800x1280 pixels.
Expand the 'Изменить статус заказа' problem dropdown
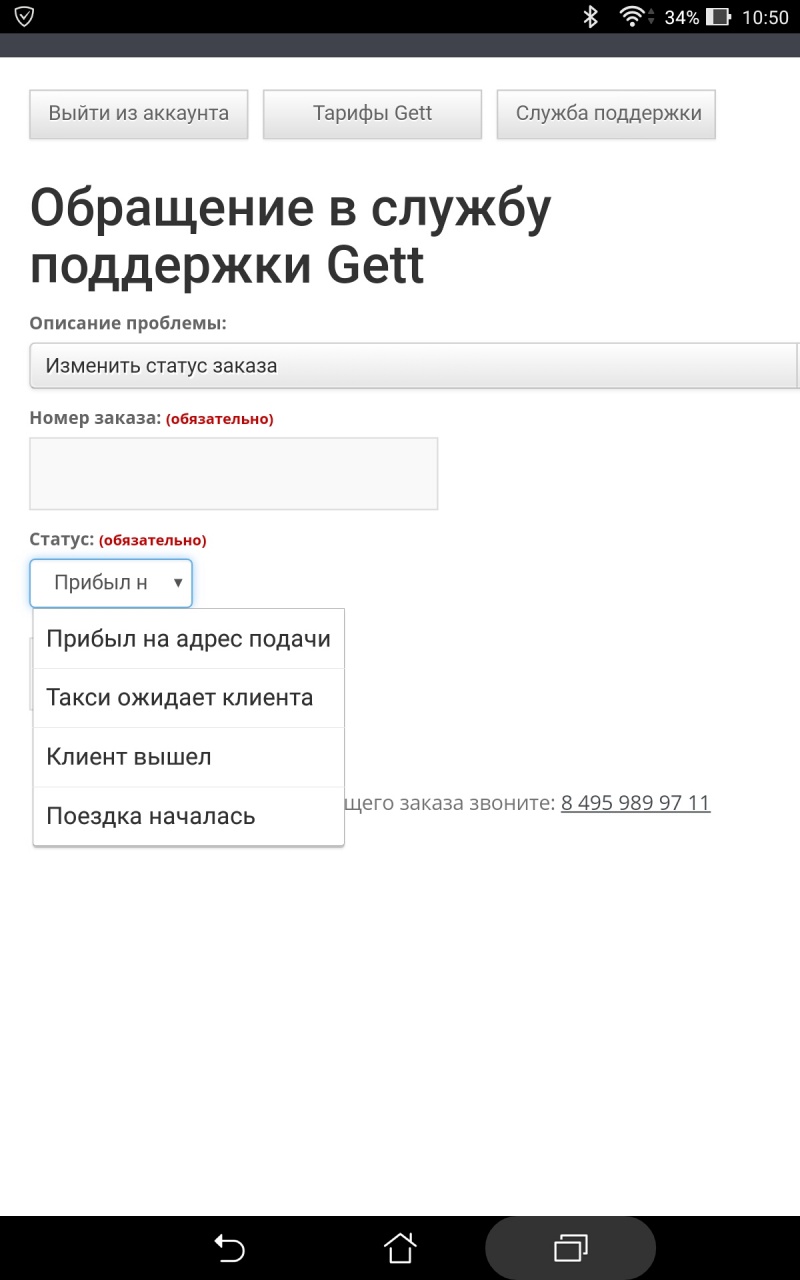[x=414, y=366]
